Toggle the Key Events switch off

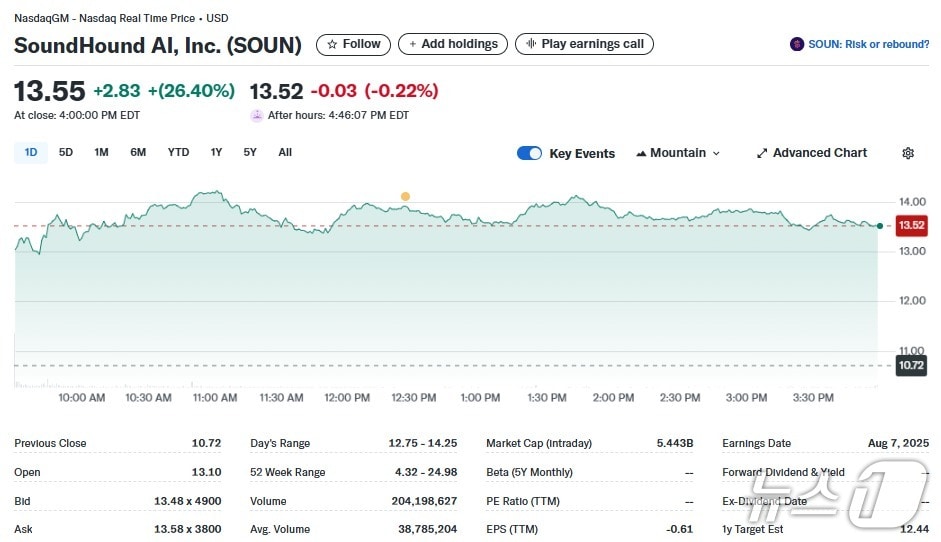[x=529, y=153]
